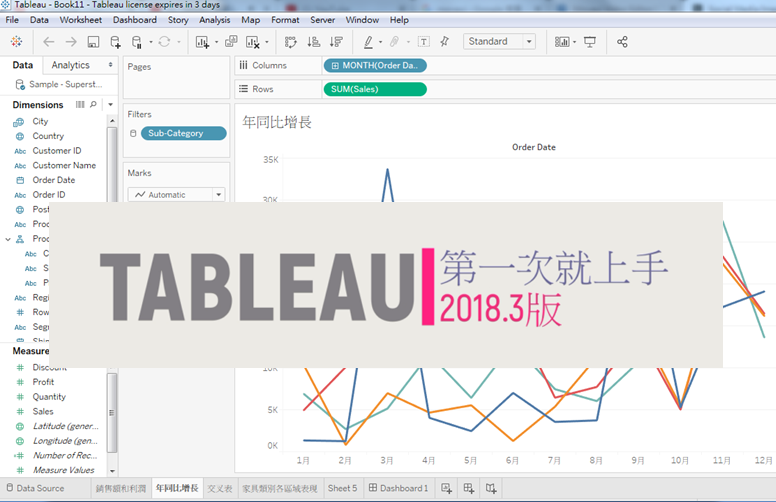Screen dimensions: 776x502
Task: Open the File menu
Action: click(12, 20)
